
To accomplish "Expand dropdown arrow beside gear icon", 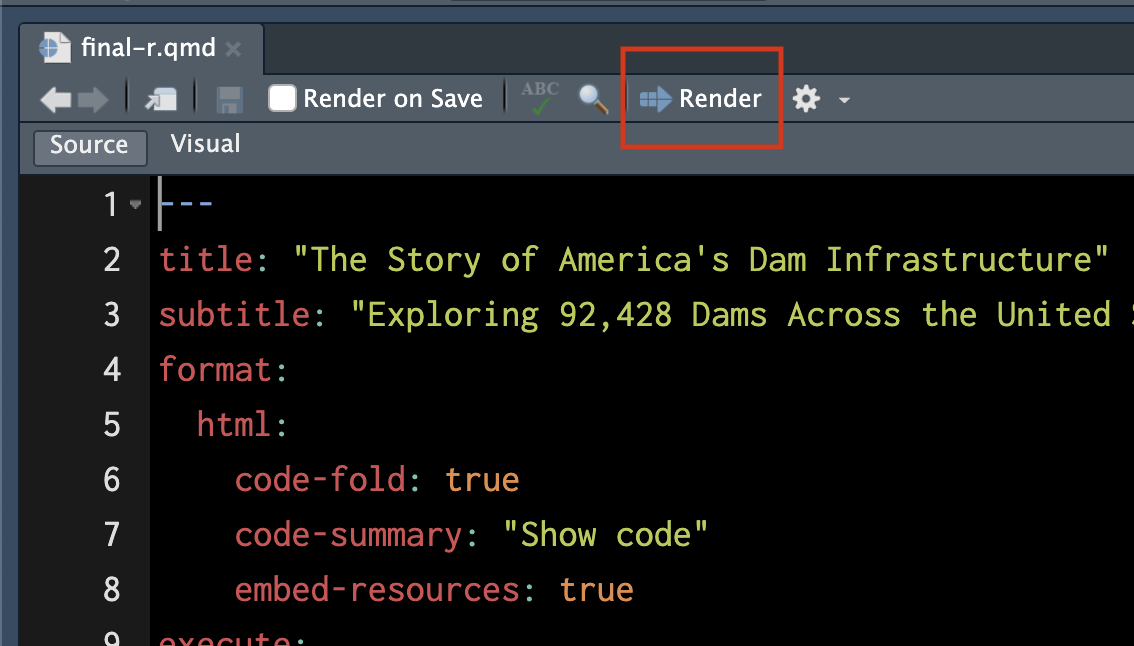I will [x=844, y=100].
